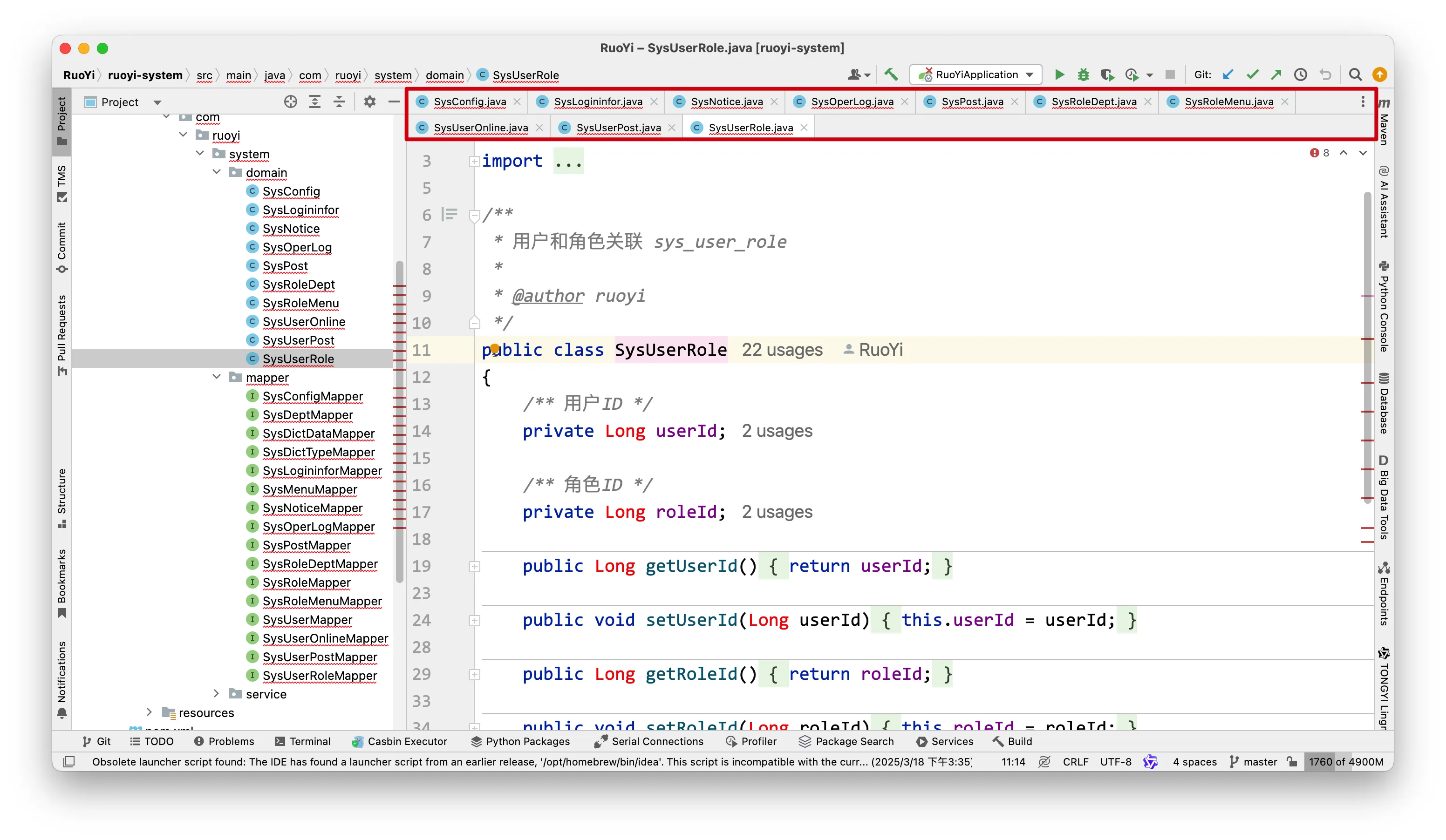Switch to SysConfig.java tab
Viewport: 1446px width, 840px height.
point(470,102)
